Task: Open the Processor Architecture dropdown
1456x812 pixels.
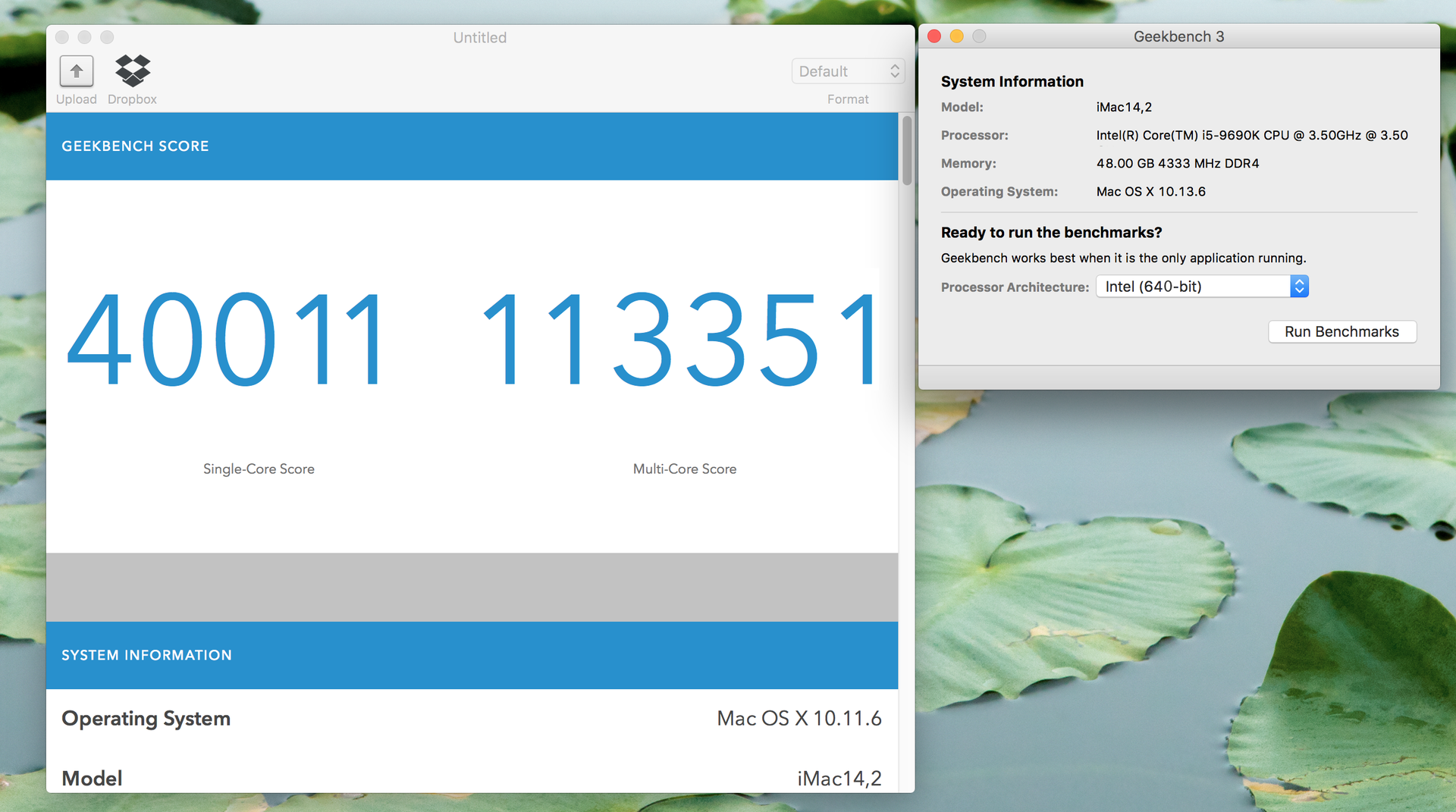Action: pyautogui.click(x=1202, y=287)
